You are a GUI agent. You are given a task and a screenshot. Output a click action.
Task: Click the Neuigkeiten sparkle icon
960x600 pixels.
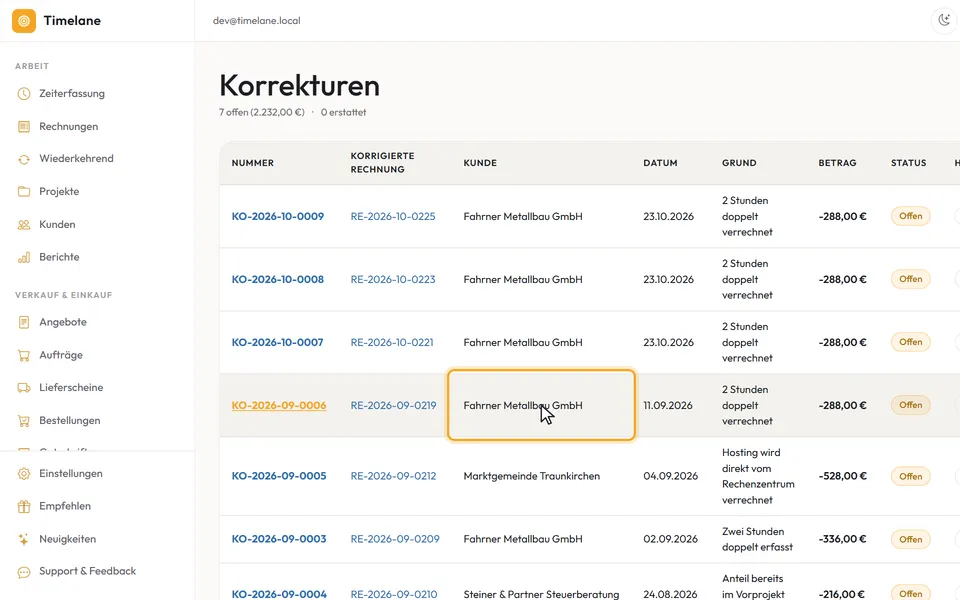[x=24, y=539]
